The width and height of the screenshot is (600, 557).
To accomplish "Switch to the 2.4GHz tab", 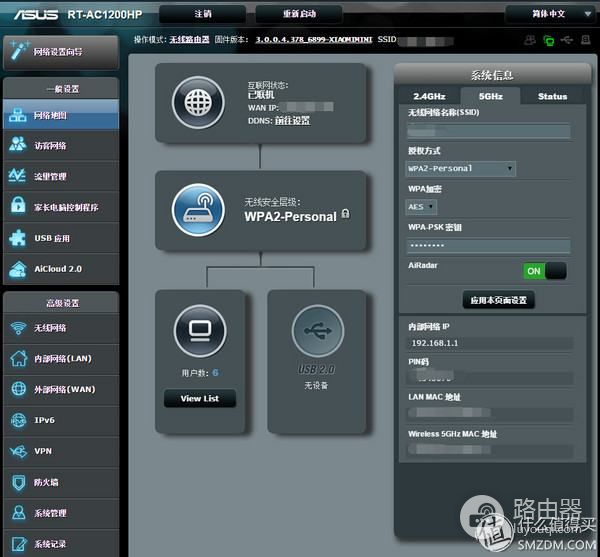I will pos(429,96).
